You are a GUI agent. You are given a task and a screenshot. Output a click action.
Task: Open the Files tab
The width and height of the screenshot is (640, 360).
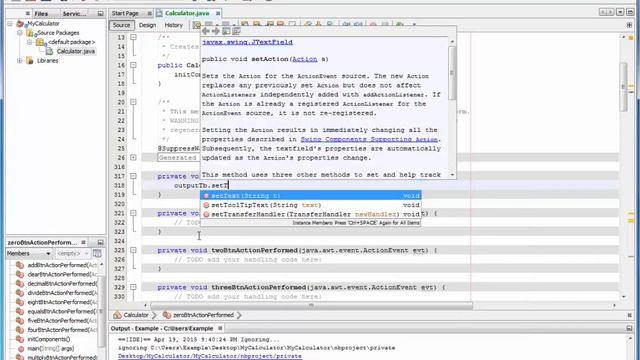[41, 13]
